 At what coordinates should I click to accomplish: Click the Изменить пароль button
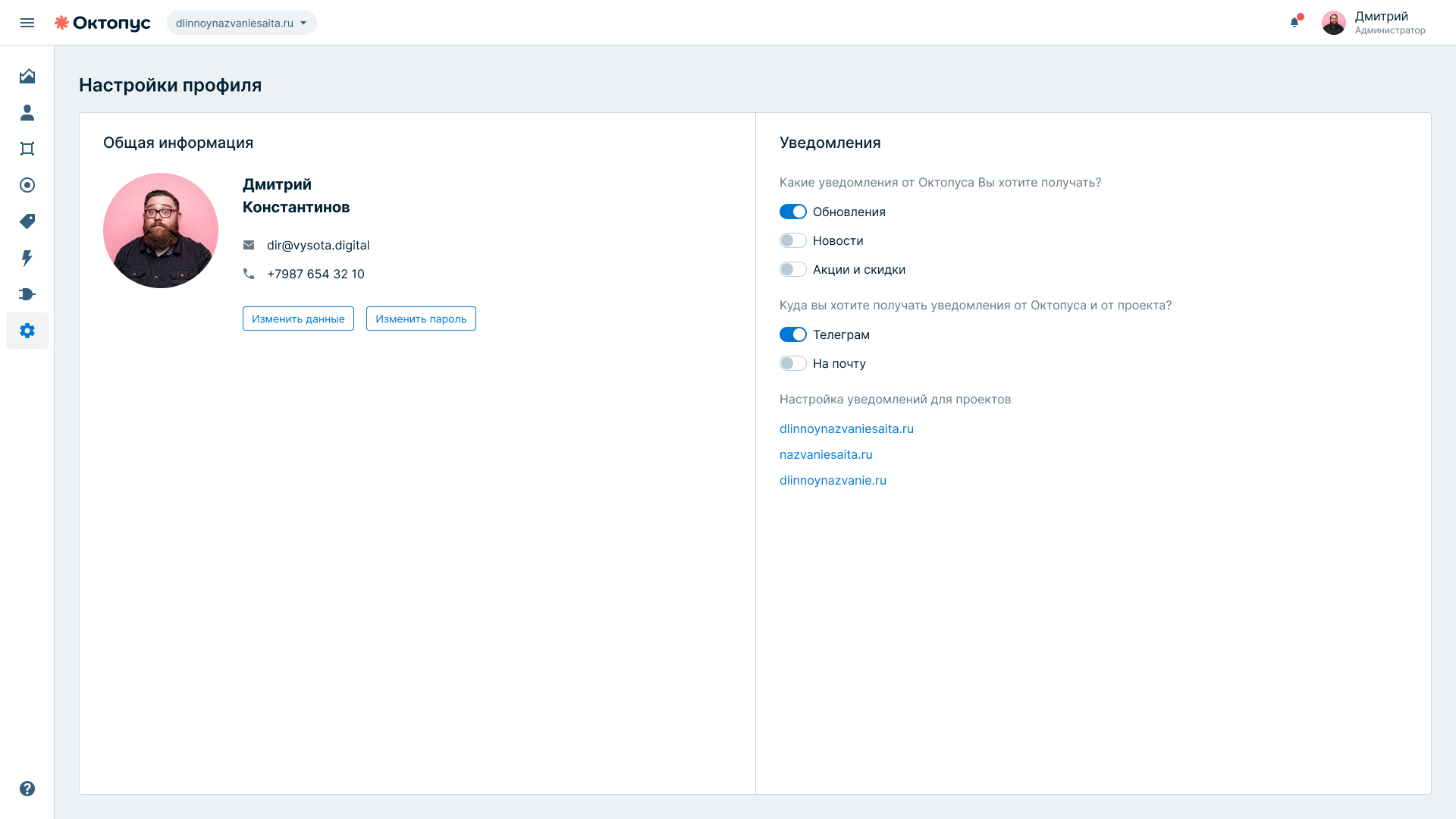click(421, 318)
